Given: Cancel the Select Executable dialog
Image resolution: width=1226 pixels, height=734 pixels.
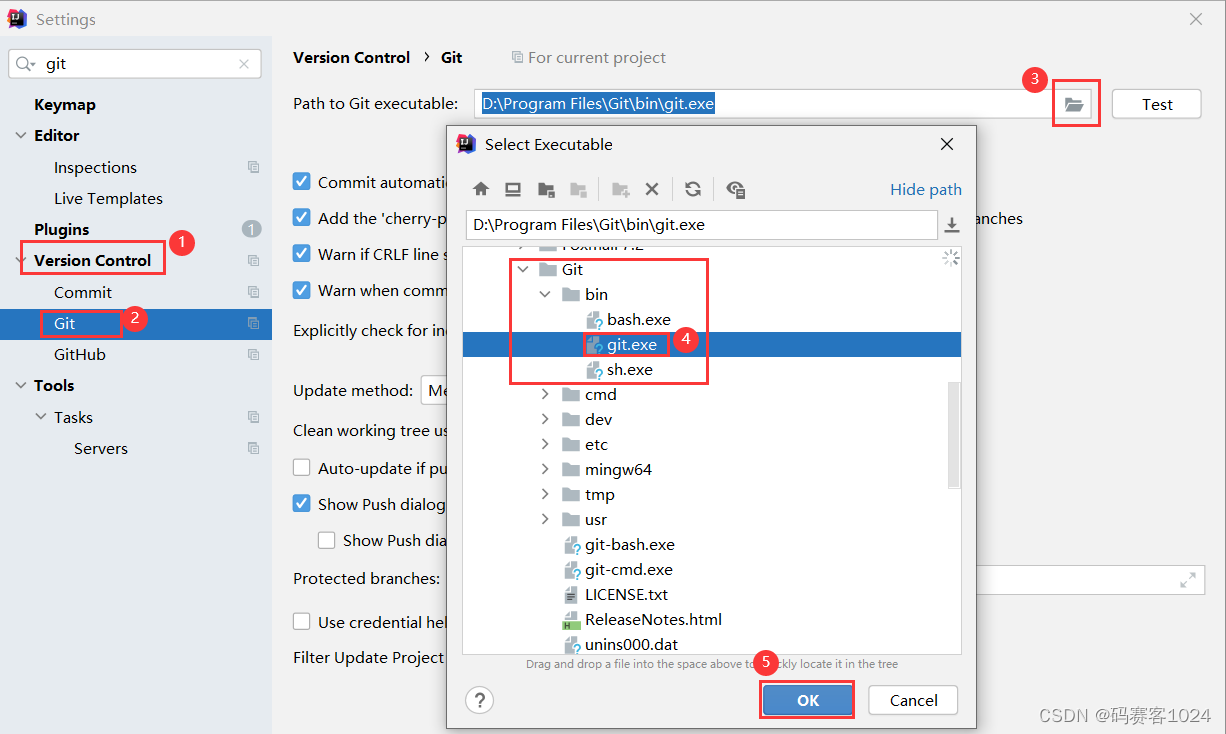Looking at the screenshot, I should click(913, 700).
